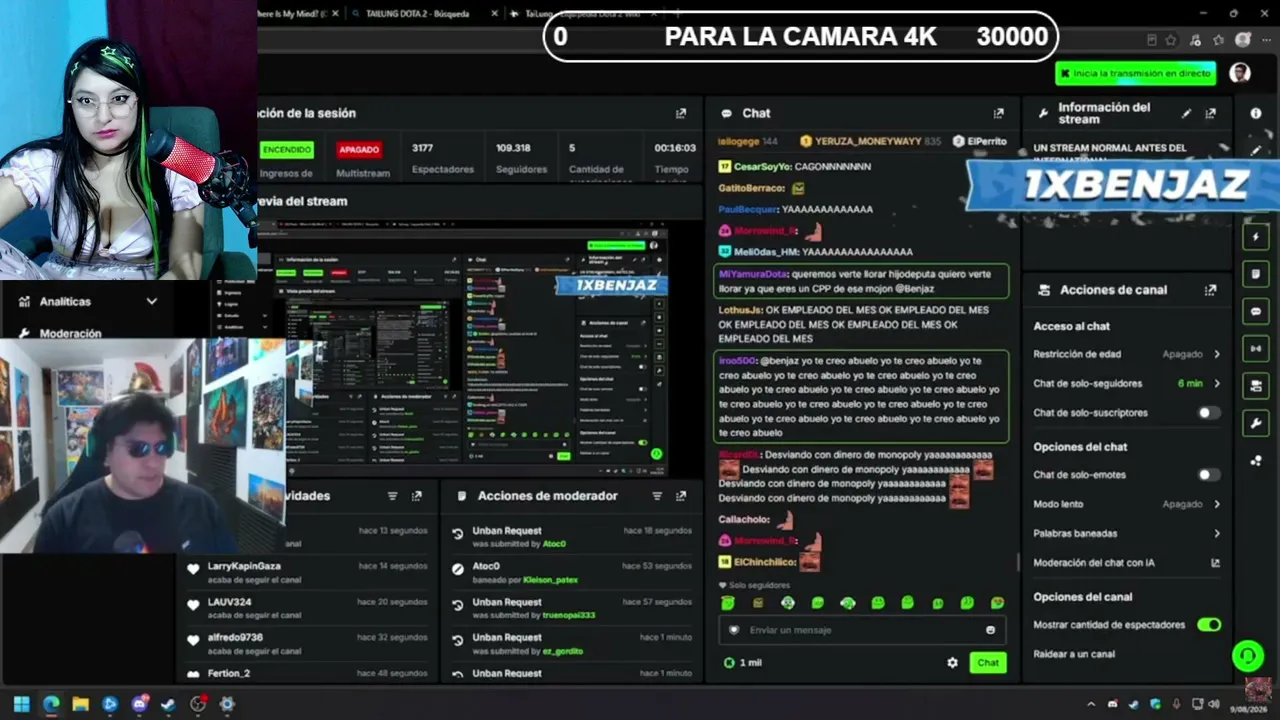
Task: Click follower LAUV324 in activity feed
Action: [229, 602]
